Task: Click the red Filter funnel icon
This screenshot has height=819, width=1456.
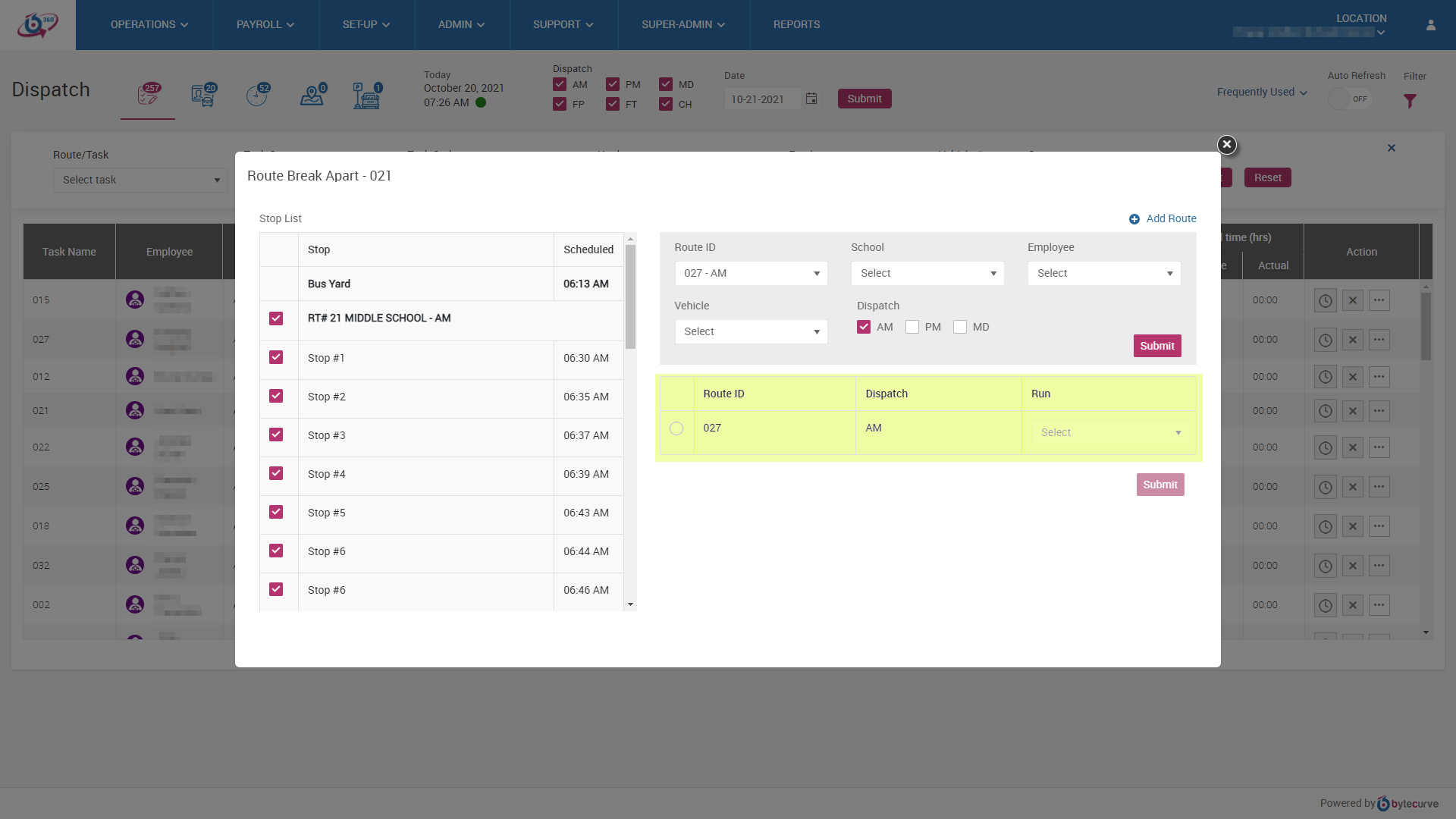Action: (x=1410, y=101)
